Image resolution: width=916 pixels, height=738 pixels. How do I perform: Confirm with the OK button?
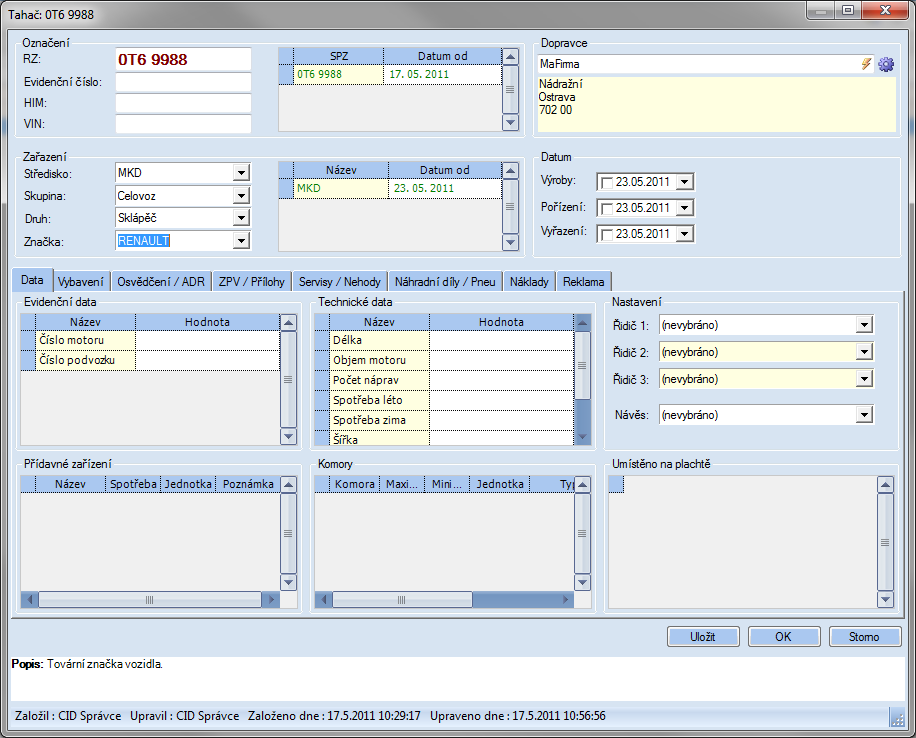[x=783, y=636]
